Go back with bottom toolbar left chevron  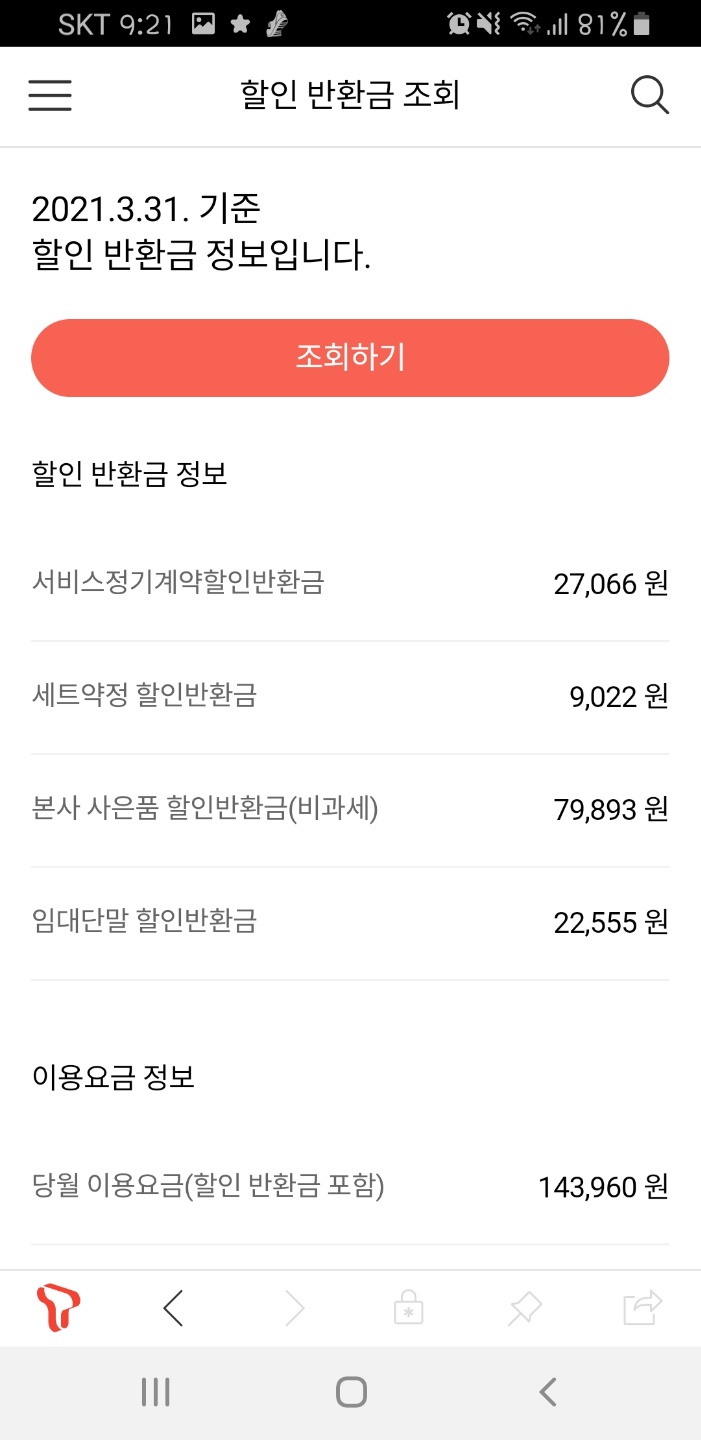173,1308
